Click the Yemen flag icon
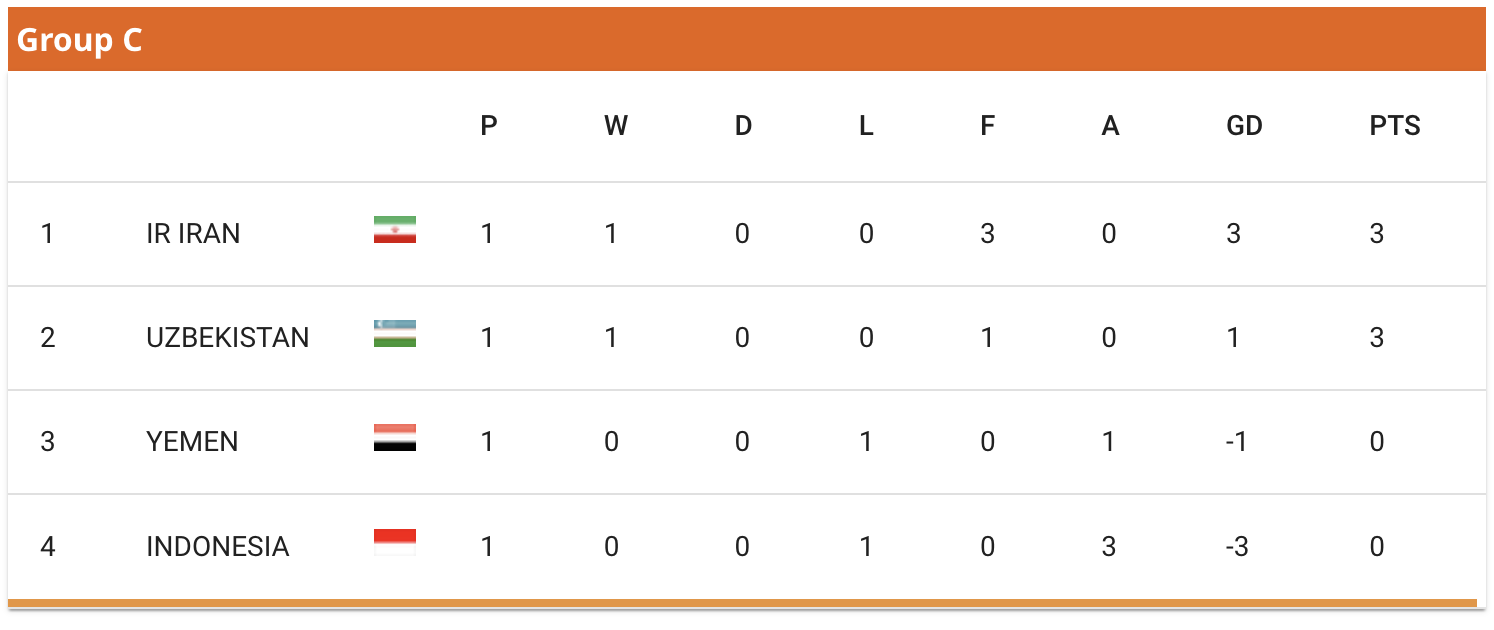The width and height of the screenshot is (1494, 630). (x=395, y=438)
